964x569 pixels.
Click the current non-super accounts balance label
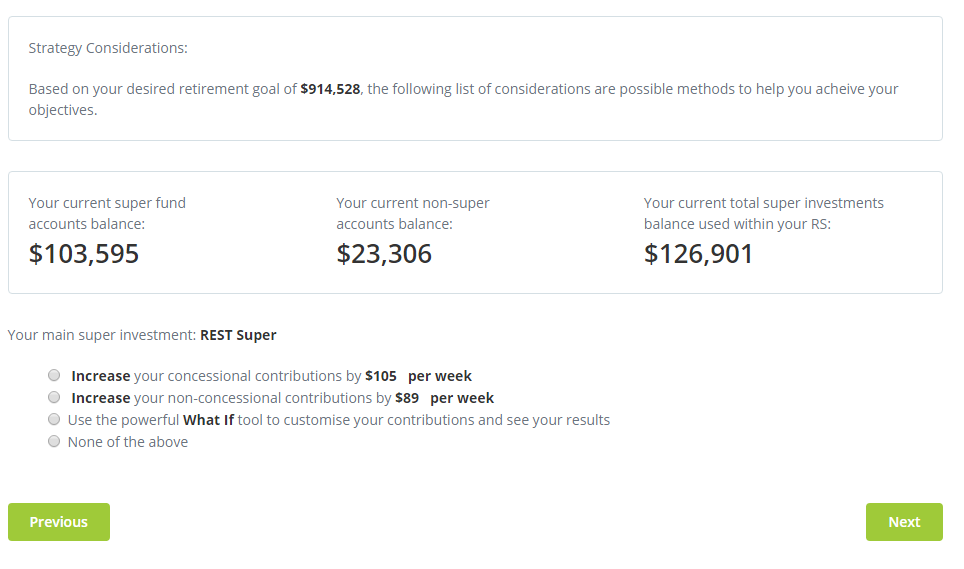[x=413, y=213]
